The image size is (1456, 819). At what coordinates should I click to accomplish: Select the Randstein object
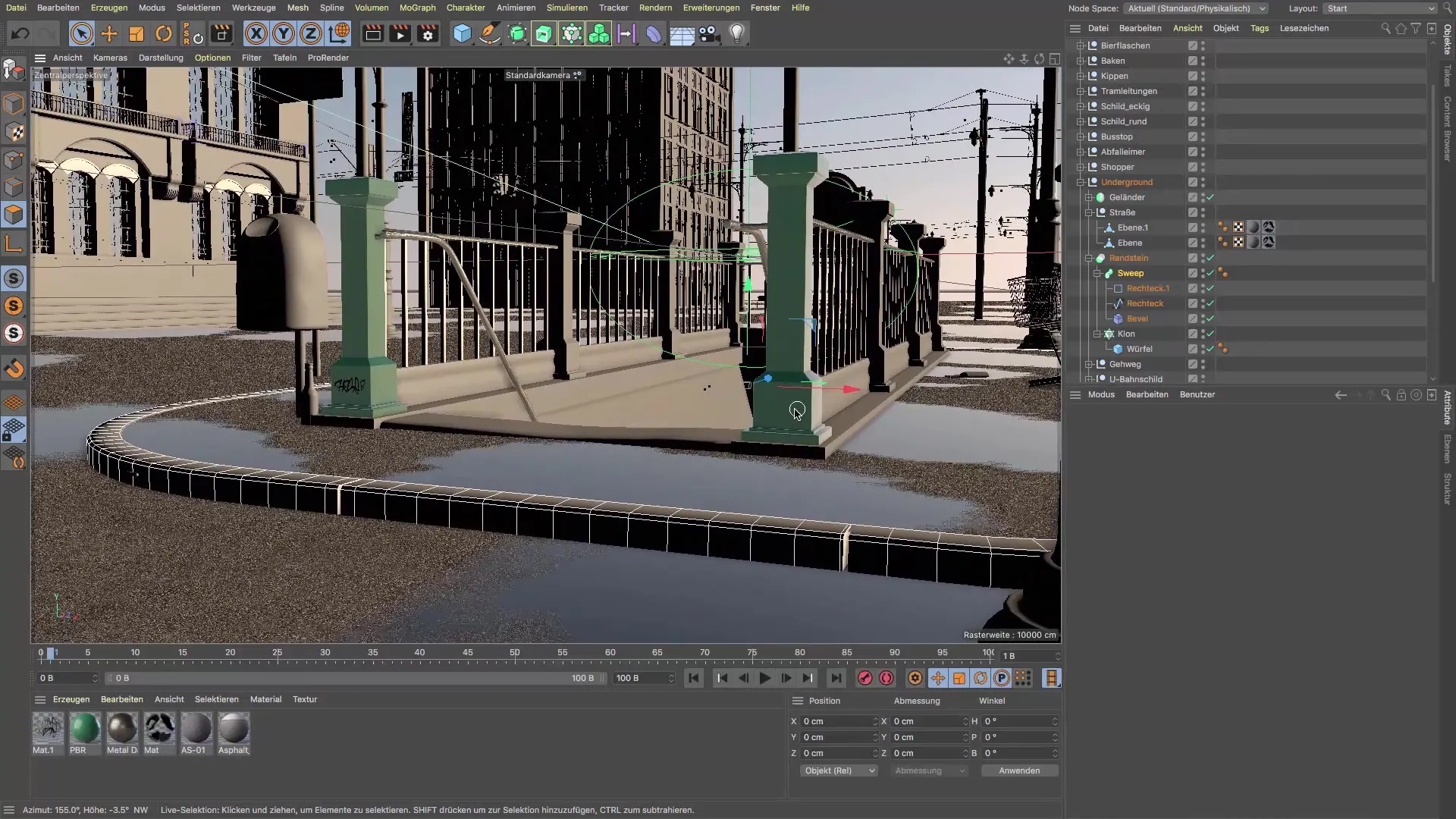(x=1128, y=258)
